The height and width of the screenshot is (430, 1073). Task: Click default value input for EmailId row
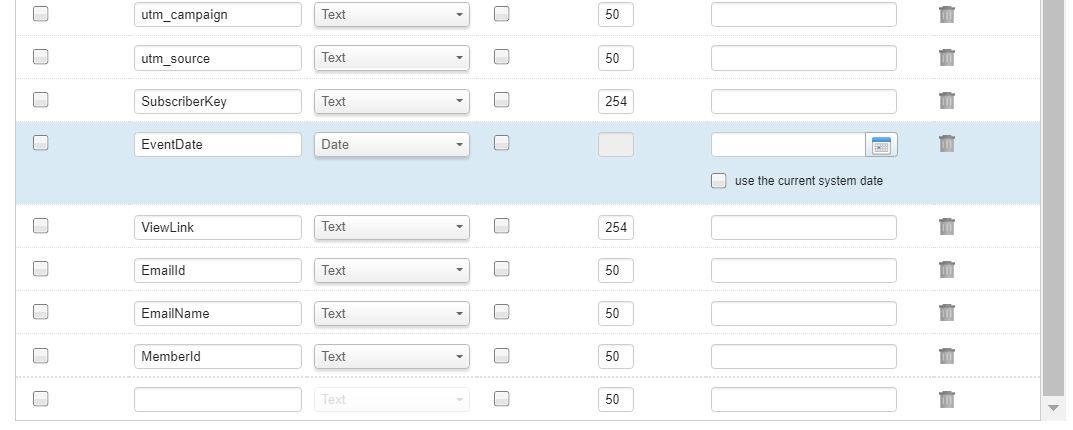coord(803,271)
